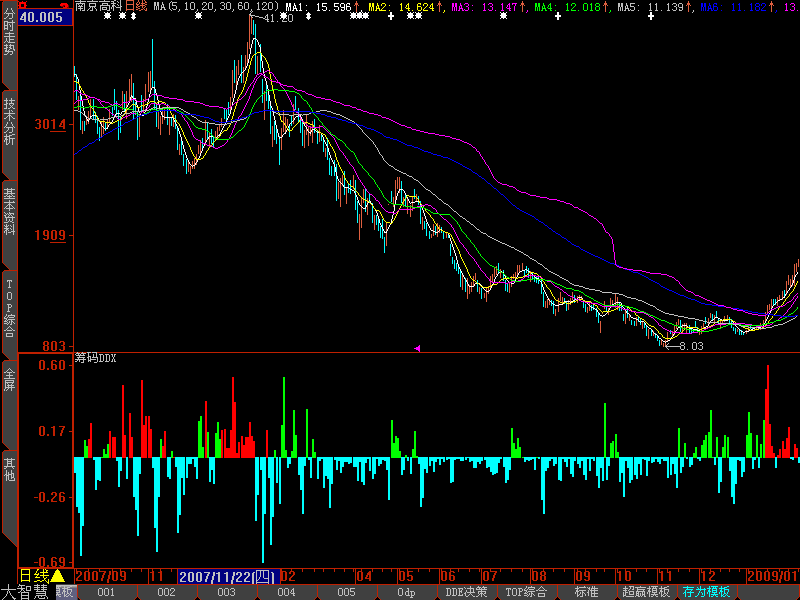Select the TOP综合 side tab
800x600 pixels.
pyautogui.click(x=9, y=307)
